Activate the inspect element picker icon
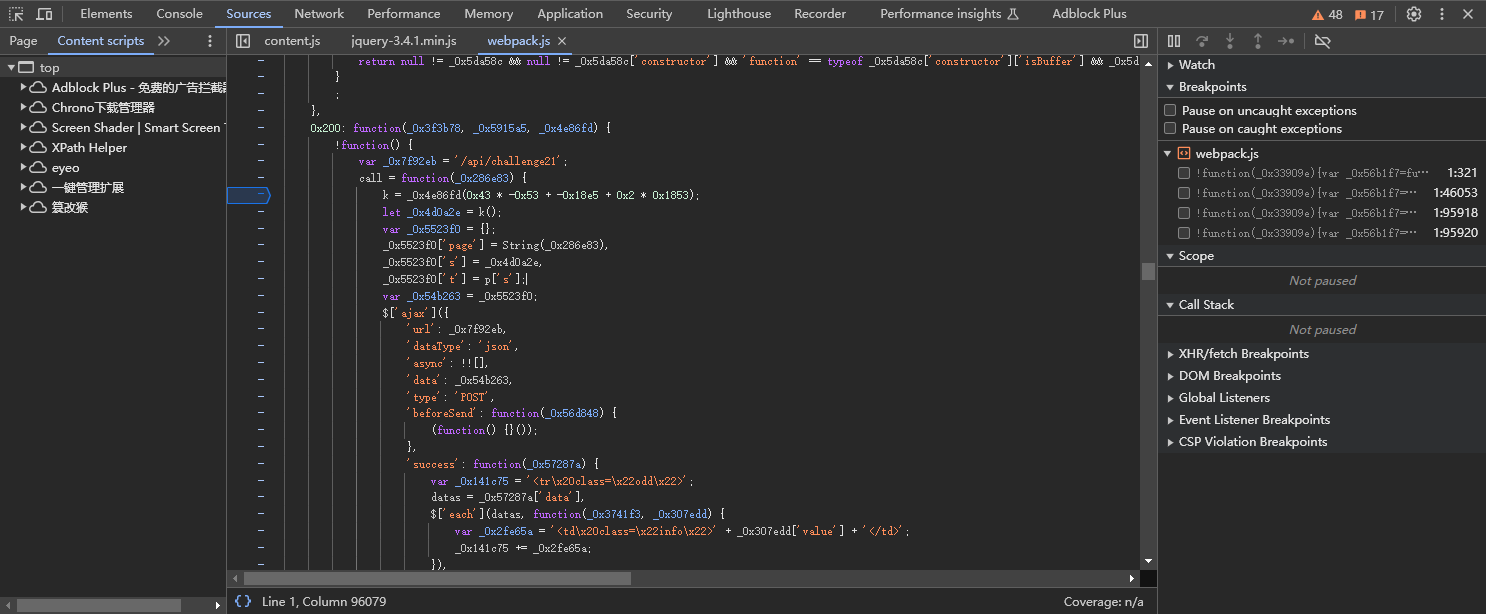The height and width of the screenshot is (614, 1486). [17, 14]
